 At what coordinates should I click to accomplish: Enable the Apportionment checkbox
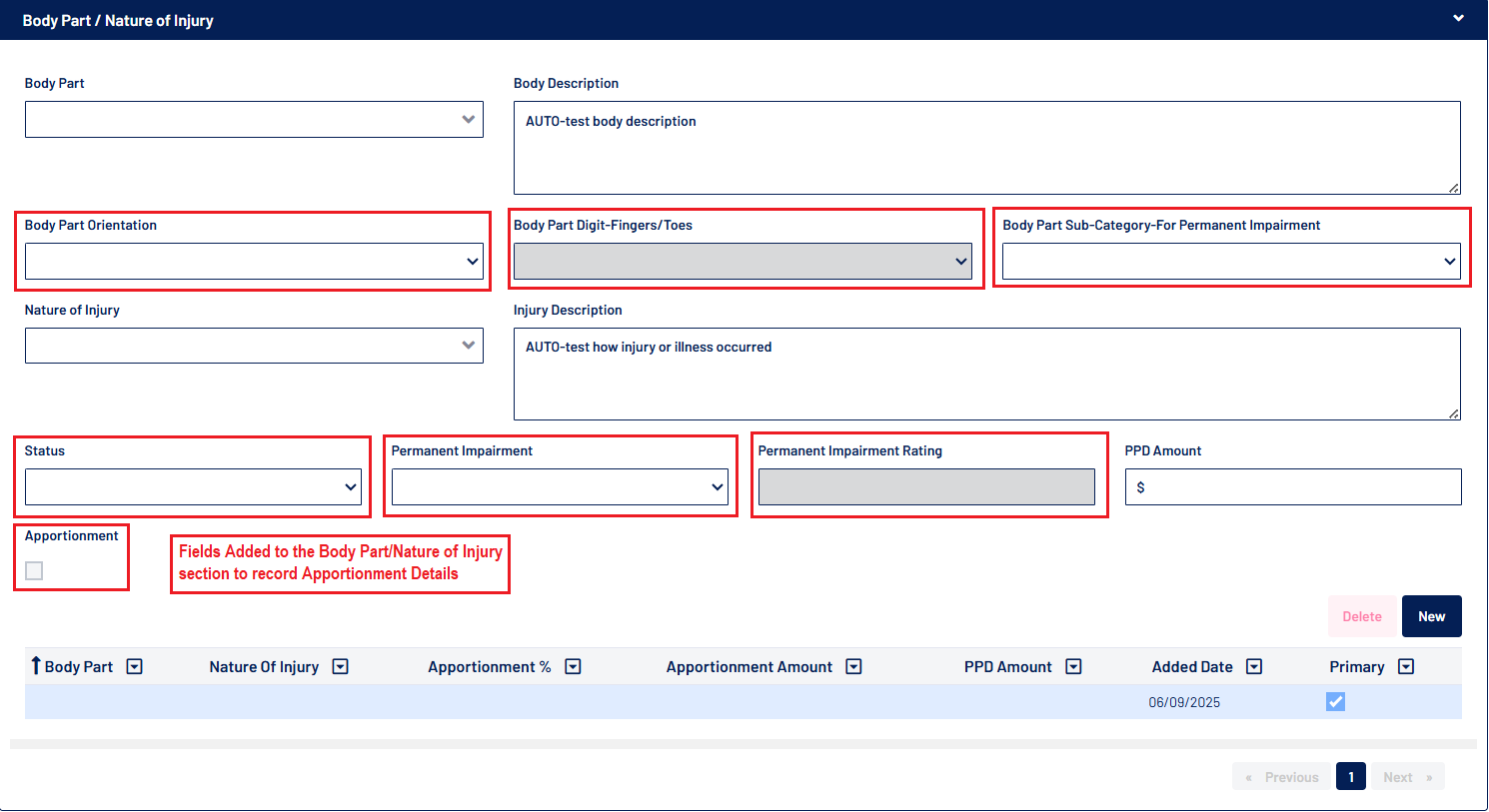pos(34,571)
